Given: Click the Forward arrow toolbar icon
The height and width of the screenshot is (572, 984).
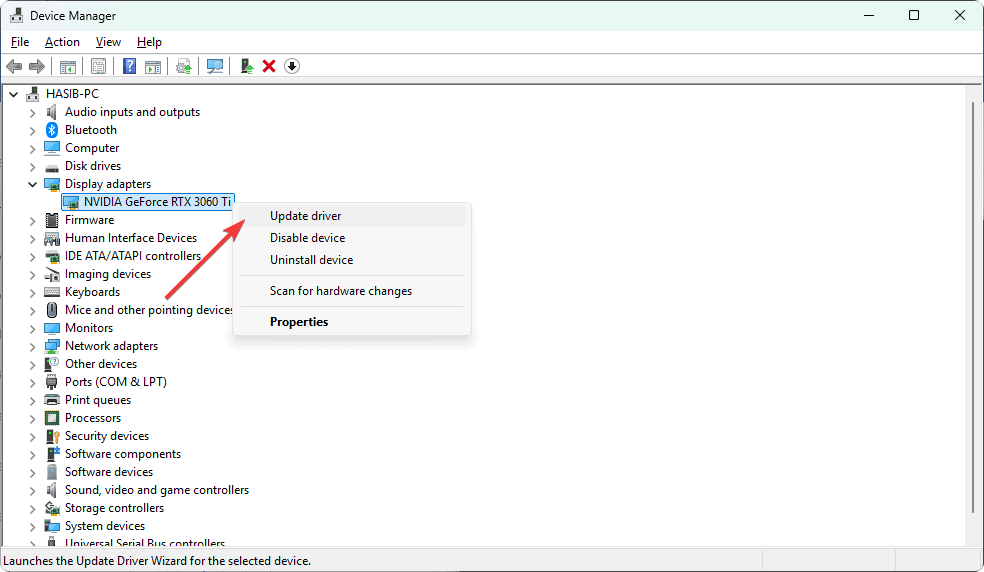Looking at the screenshot, I should [x=37, y=66].
